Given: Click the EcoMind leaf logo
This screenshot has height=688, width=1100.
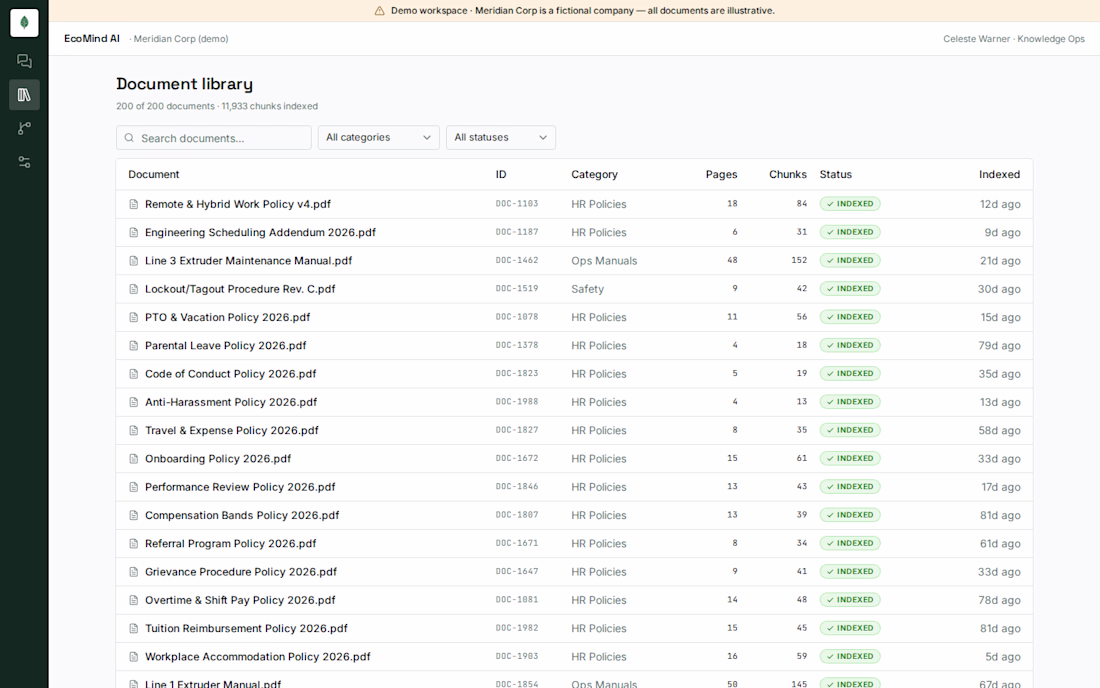Looking at the screenshot, I should click(24, 23).
